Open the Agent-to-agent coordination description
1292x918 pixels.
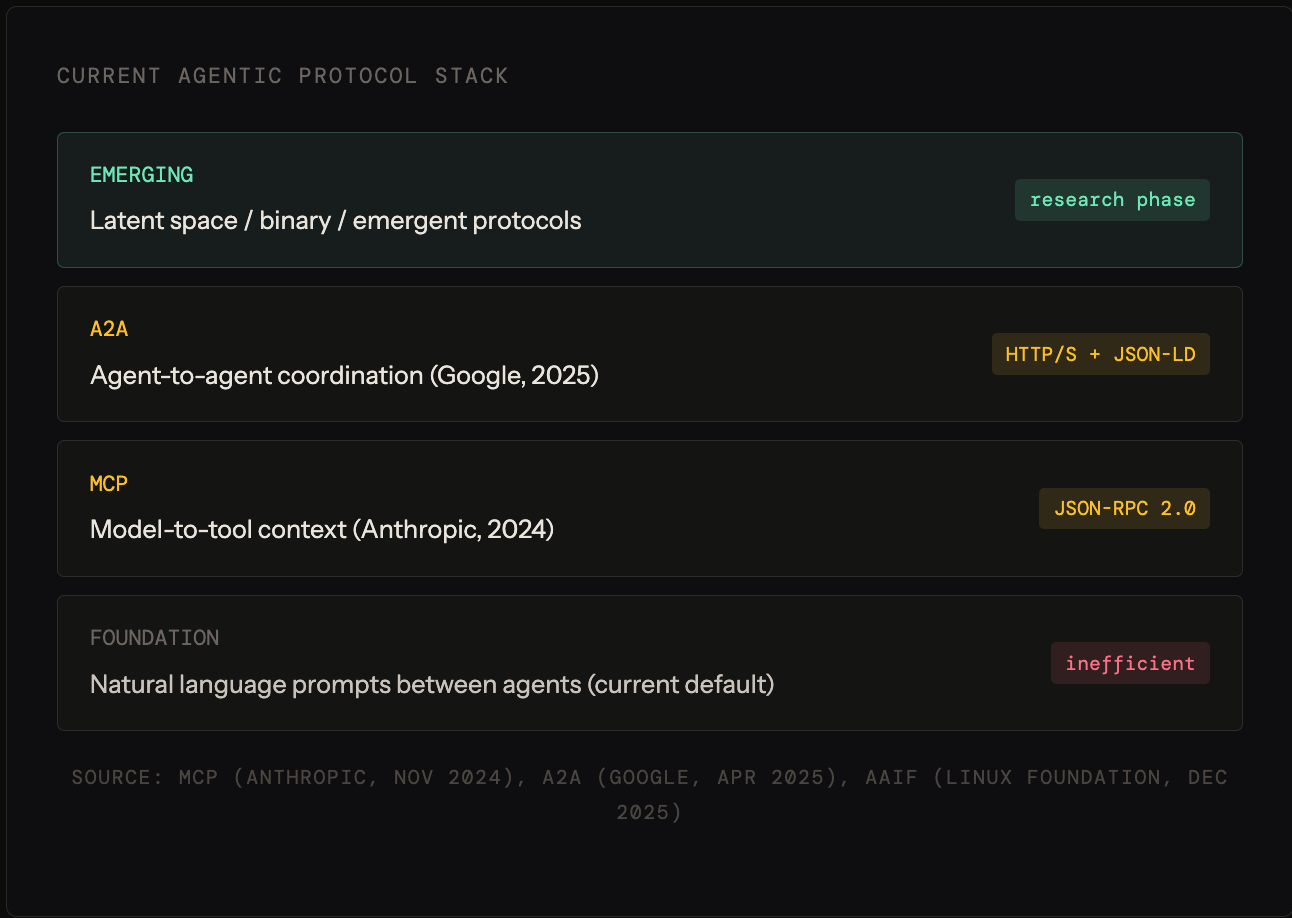(344, 375)
